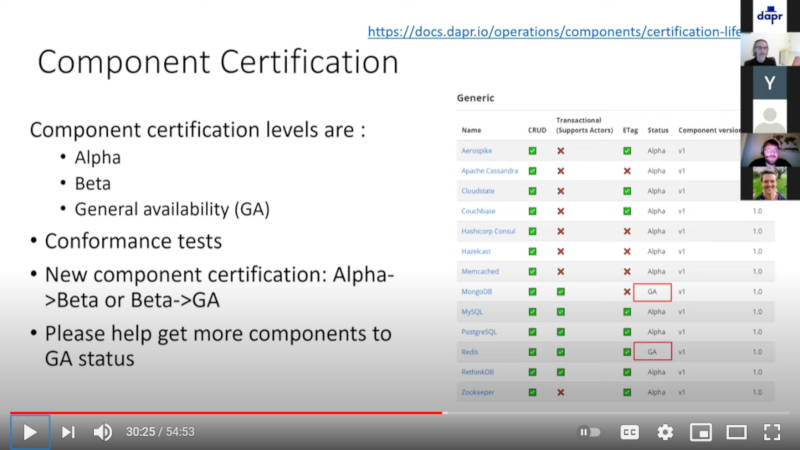Viewport: 800px width, 450px height.
Task: Open the Zookeeper table link
Action: click(478, 392)
